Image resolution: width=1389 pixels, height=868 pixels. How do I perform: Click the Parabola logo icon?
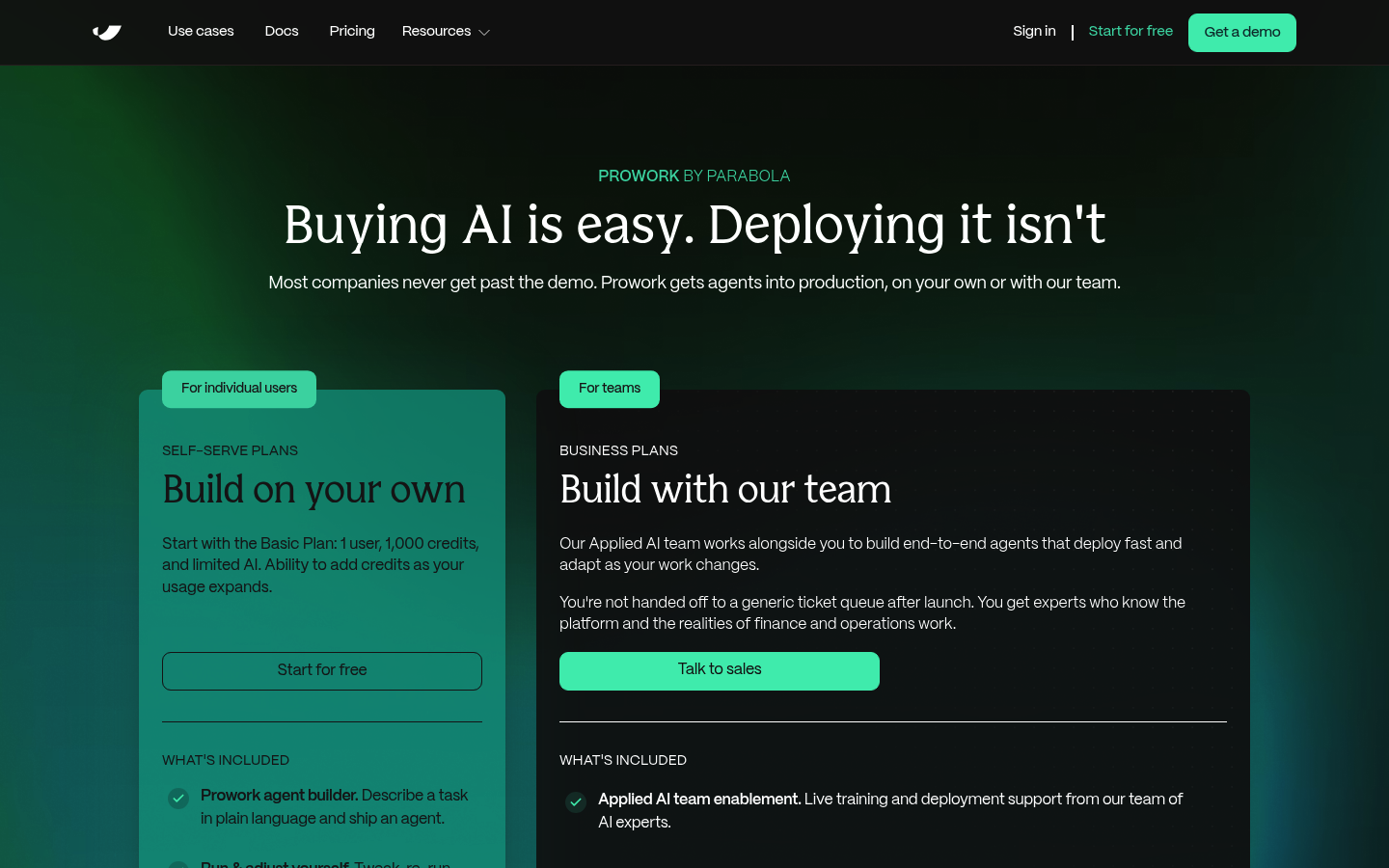[107, 32]
